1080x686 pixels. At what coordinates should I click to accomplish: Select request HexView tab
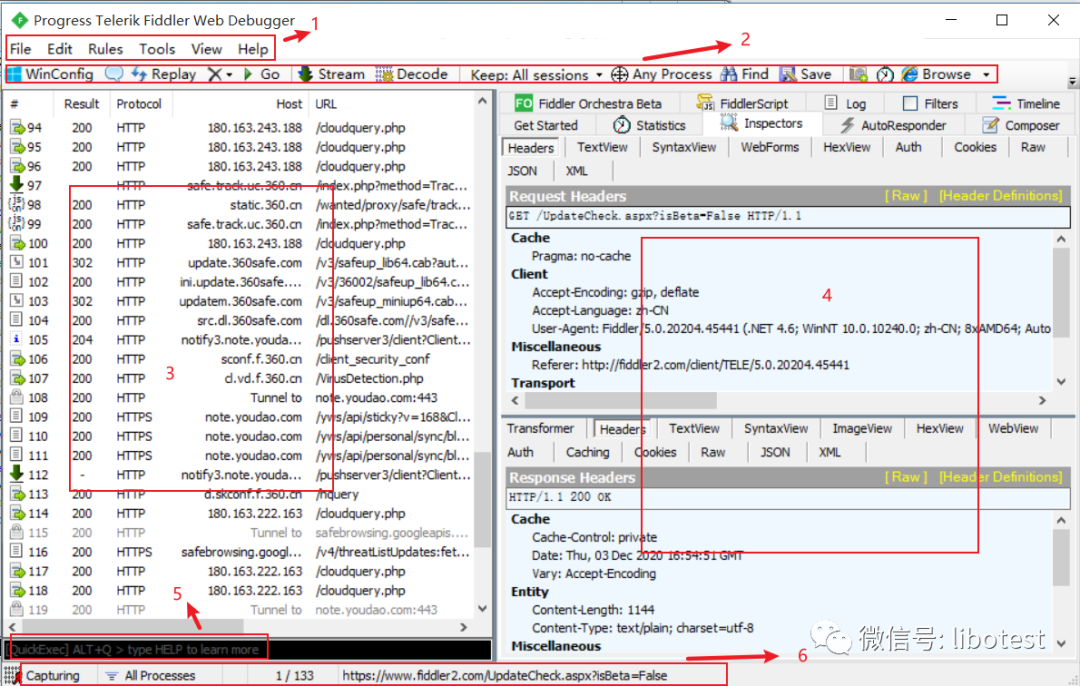[847, 147]
